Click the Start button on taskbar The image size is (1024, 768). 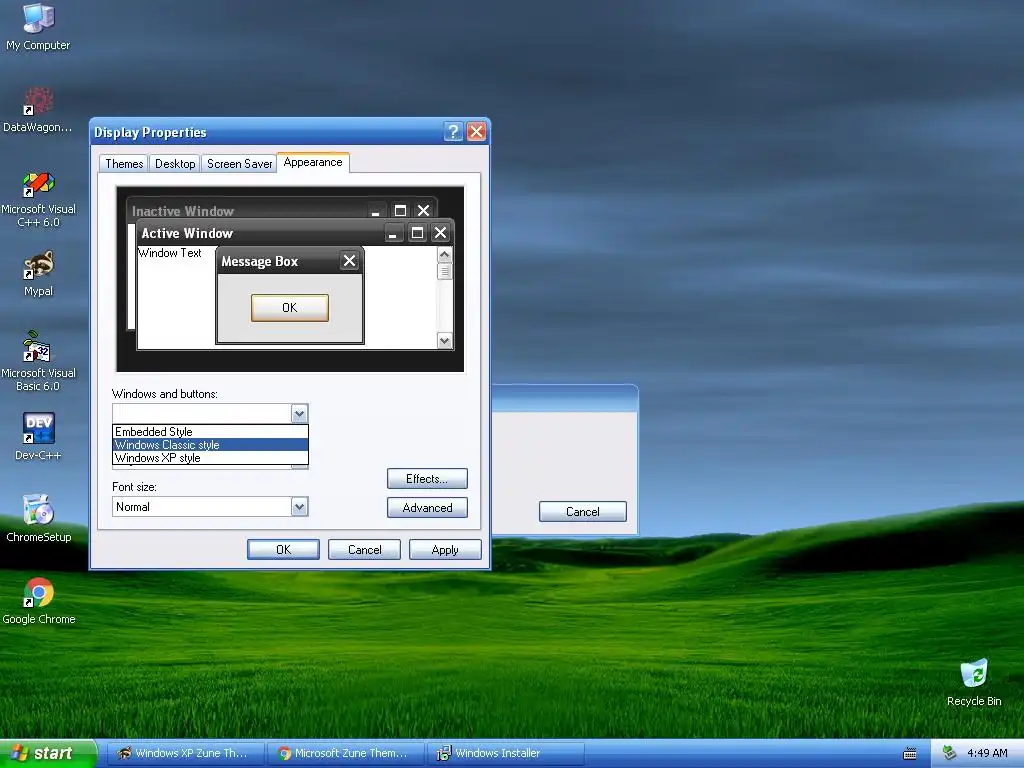coord(48,753)
